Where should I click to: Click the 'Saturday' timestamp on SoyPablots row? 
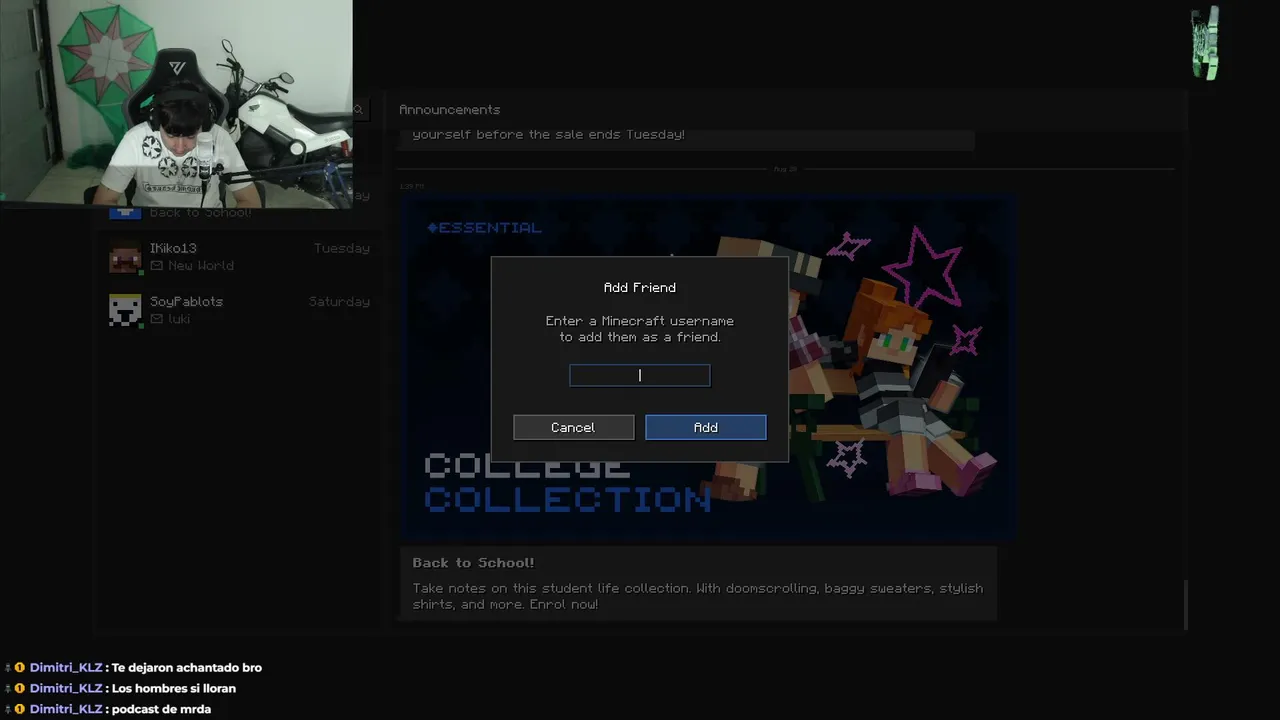pos(339,301)
